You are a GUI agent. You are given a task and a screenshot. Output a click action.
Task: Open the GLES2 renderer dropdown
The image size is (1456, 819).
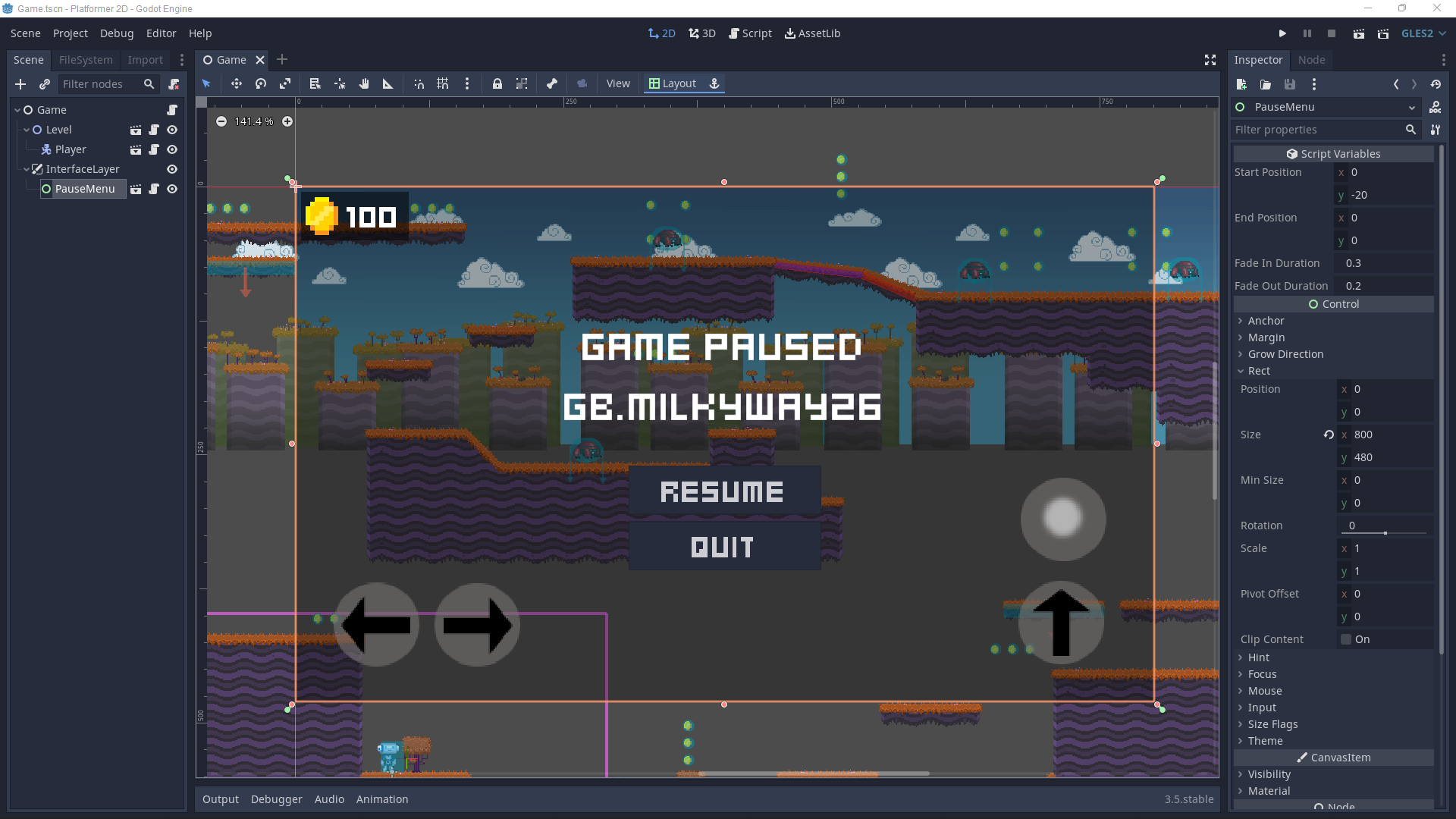pos(1423,33)
